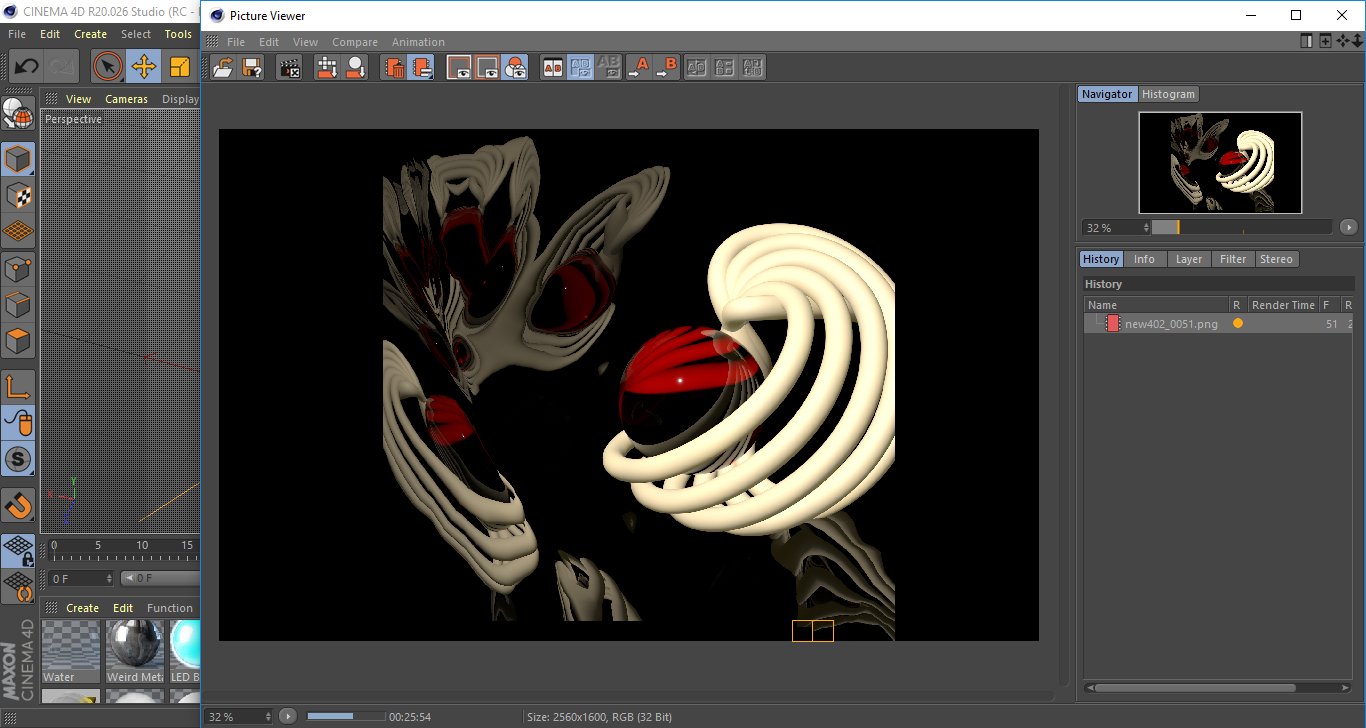The width and height of the screenshot is (1366, 728).
Task: Click the grid-with-arrow render icon
Action: [327, 67]
